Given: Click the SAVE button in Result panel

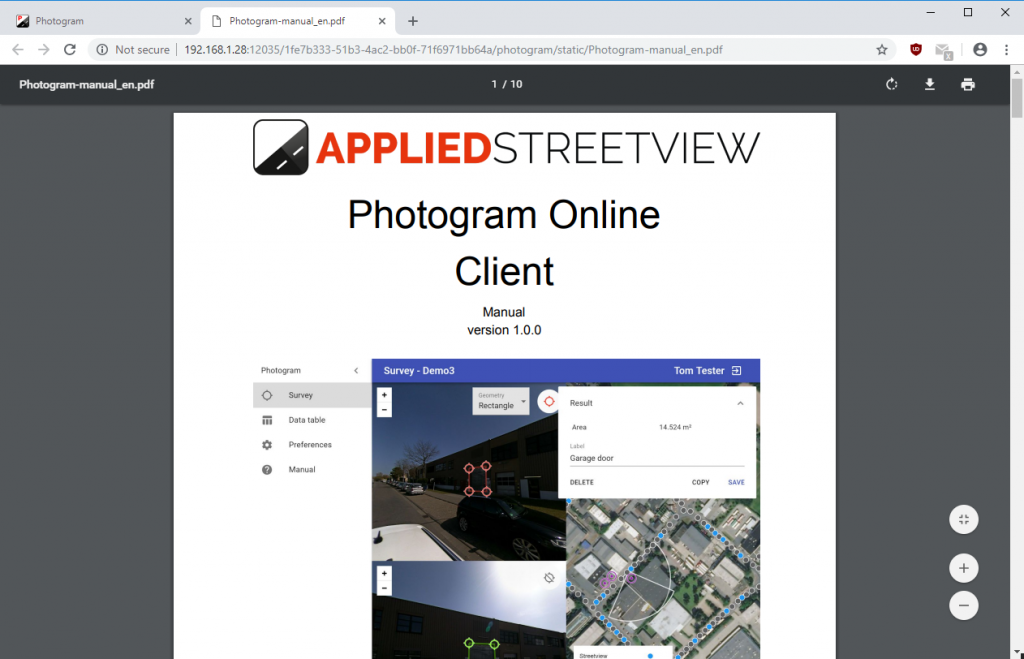Looking at the screenshot, I should pos(736,483).
